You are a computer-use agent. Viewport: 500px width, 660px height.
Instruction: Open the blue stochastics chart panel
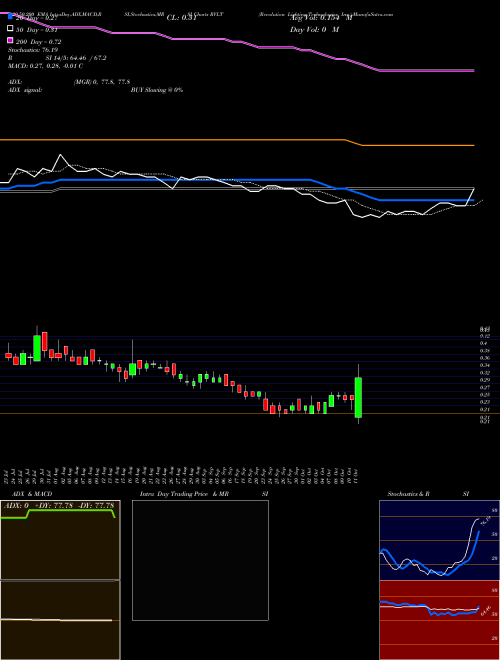[439, 540]
